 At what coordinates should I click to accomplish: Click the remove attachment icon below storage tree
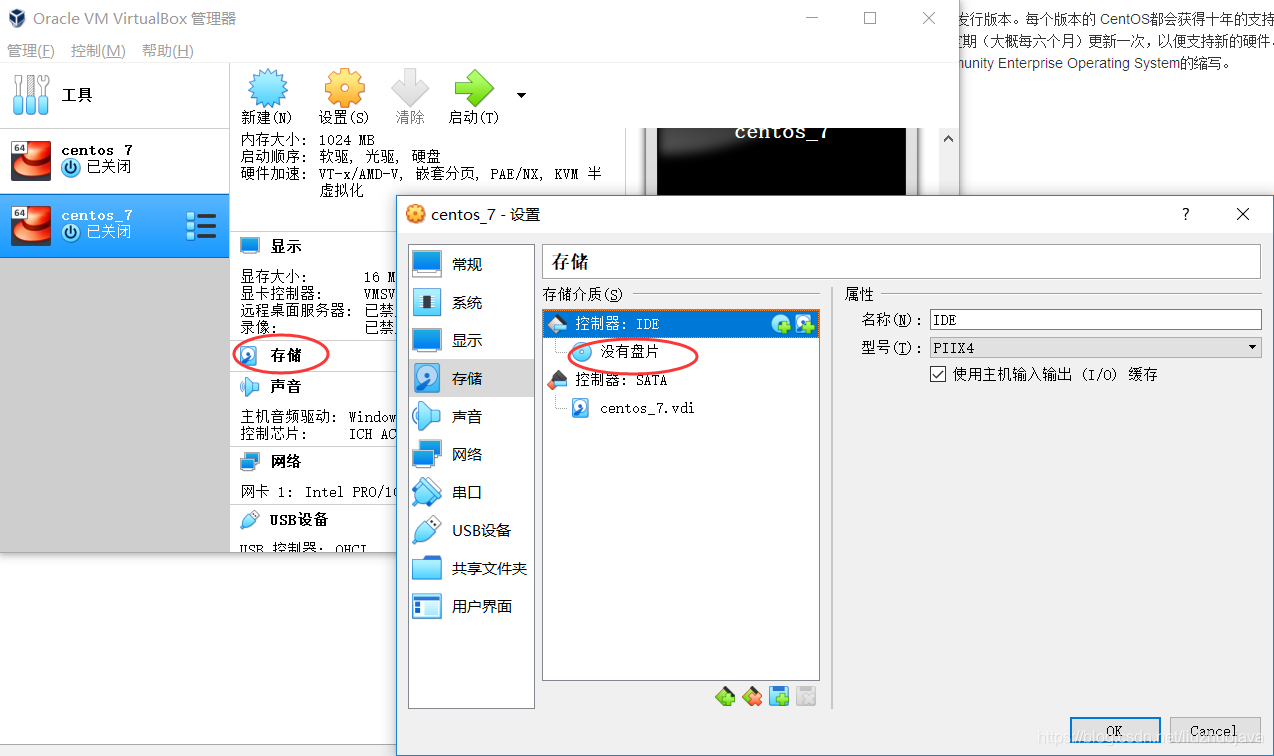coord(806,696)
